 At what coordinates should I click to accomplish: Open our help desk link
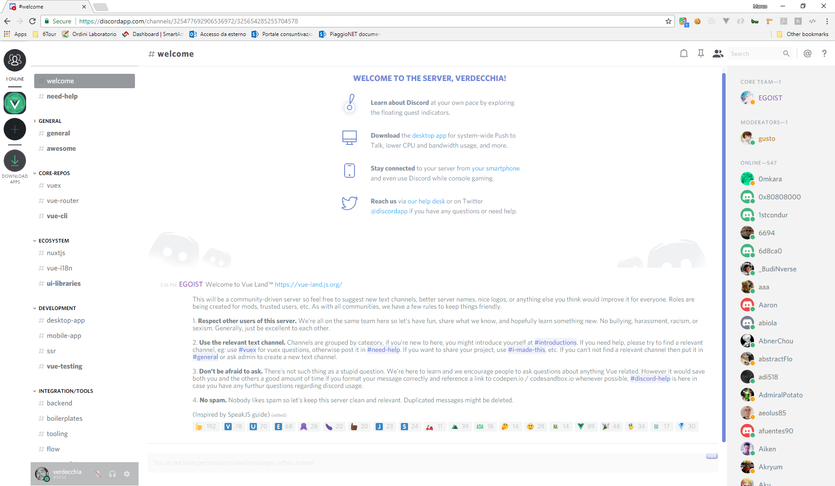pos(426,201)
